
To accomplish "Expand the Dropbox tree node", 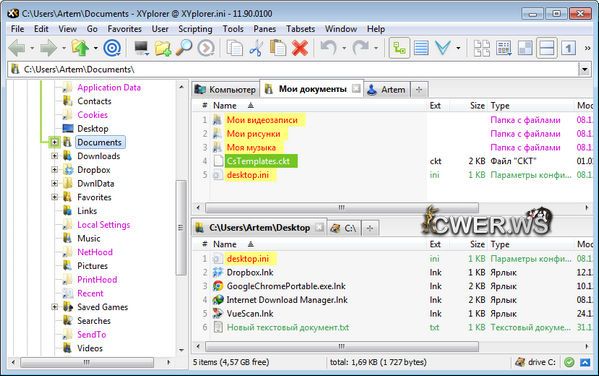I will [x=55, y=170].
